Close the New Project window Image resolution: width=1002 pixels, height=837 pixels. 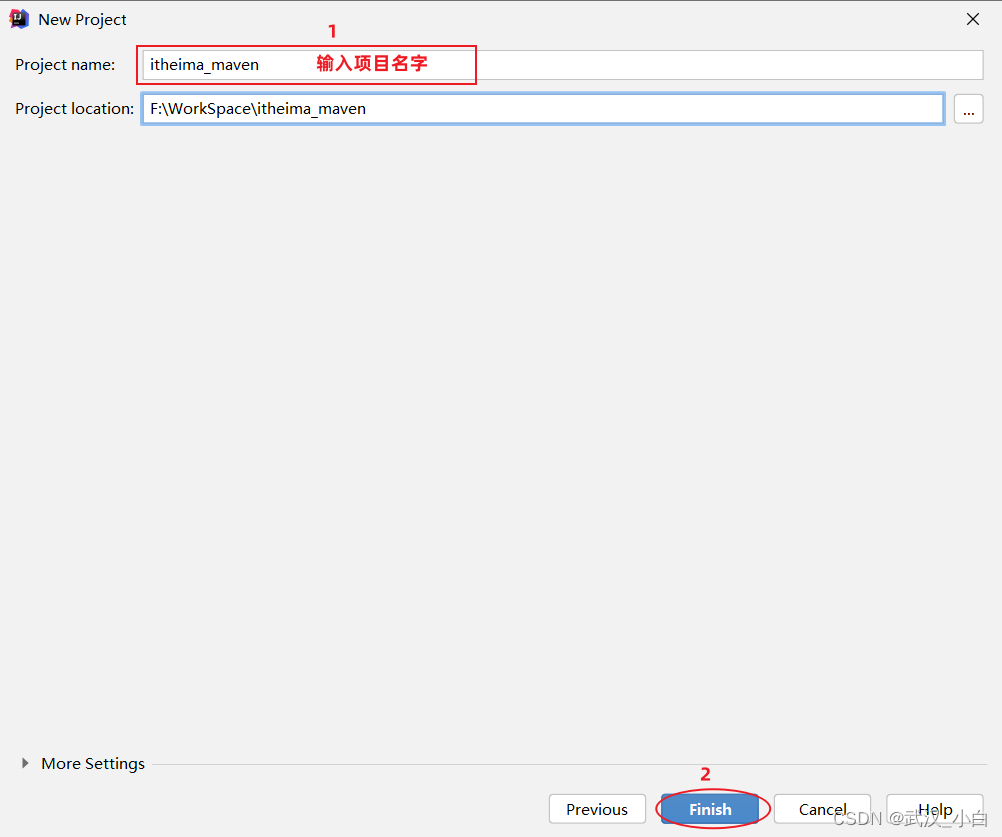[x=973, y=20]
